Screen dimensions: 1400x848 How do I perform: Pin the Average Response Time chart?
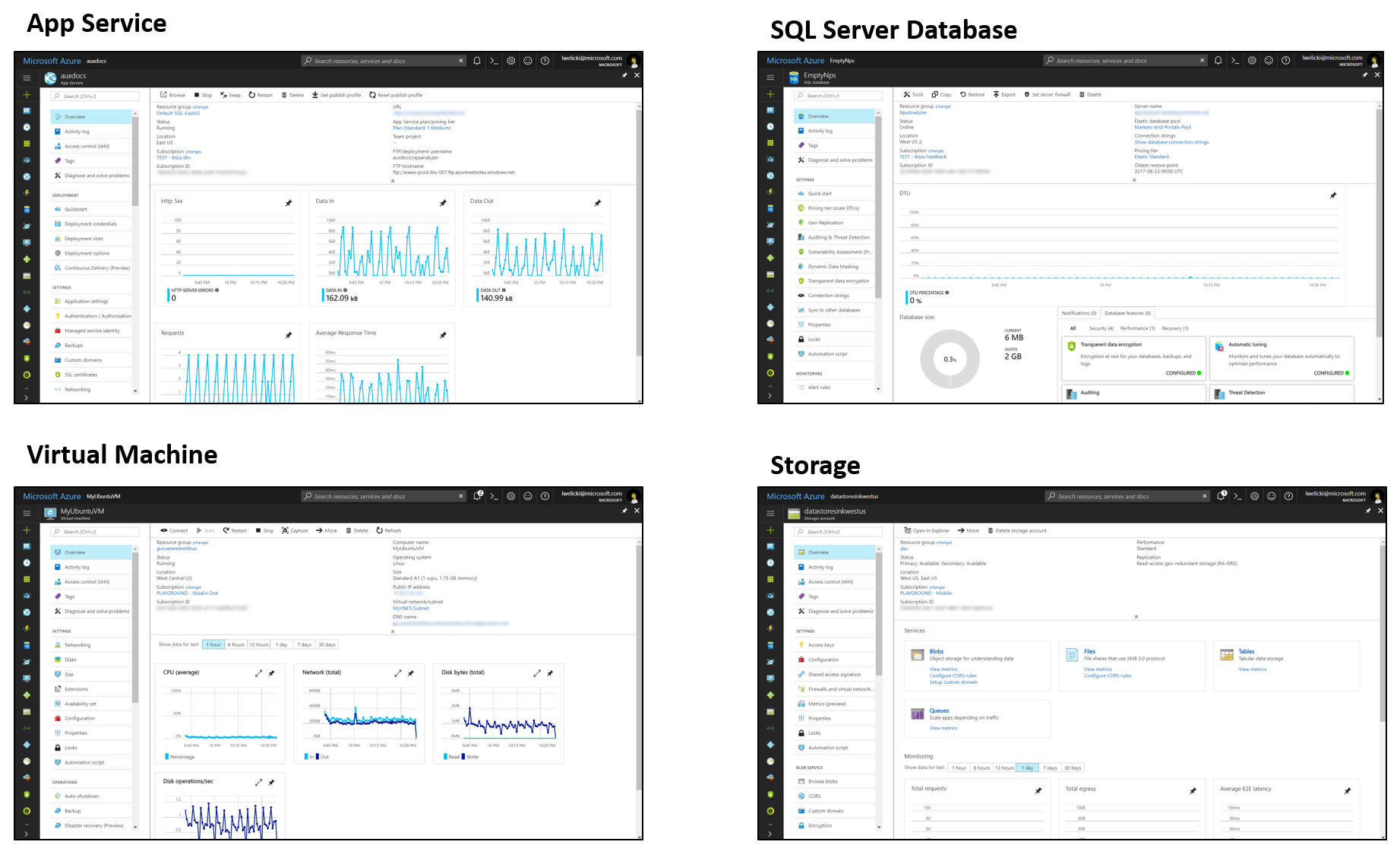pyautogui.click(x=443, y=335)
